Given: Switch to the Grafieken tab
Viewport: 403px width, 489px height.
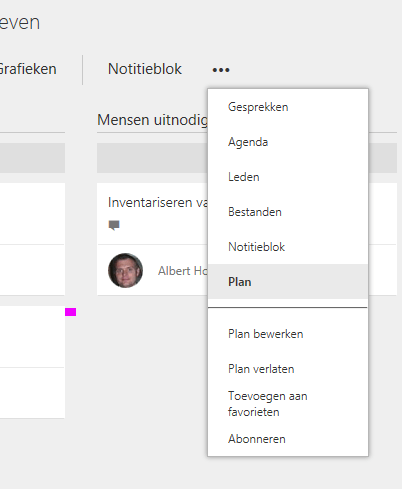Looking at the screenshot, I should pos(28,69).
